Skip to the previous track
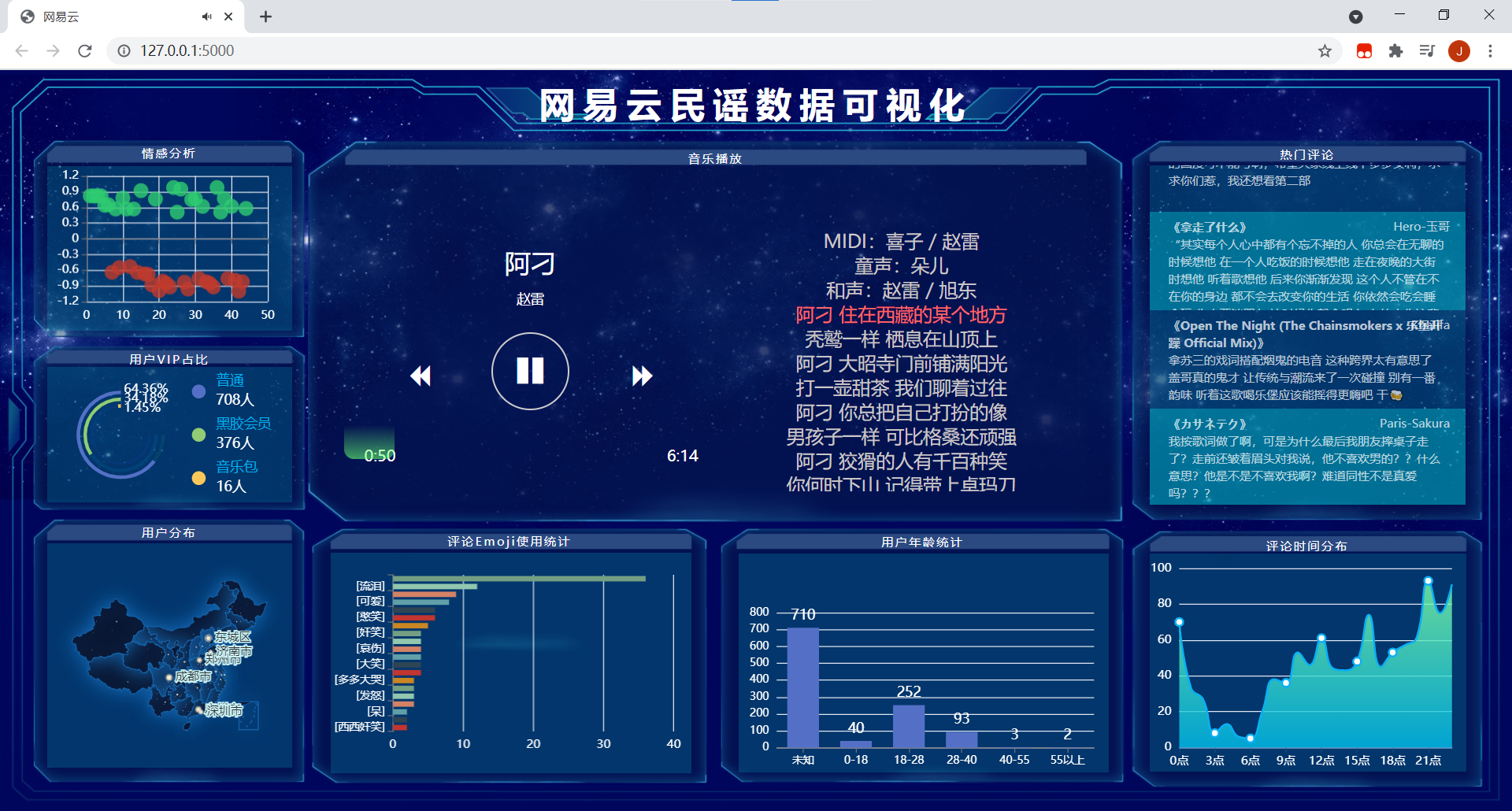This screenshot has width=1512, height=811. (x=421, y=376)
